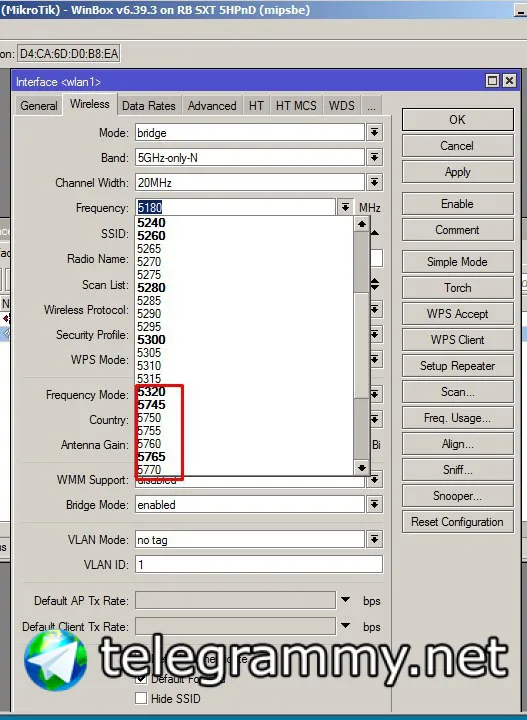
Task: Switch to the HT MCS tab
Action: coord(296,106)
